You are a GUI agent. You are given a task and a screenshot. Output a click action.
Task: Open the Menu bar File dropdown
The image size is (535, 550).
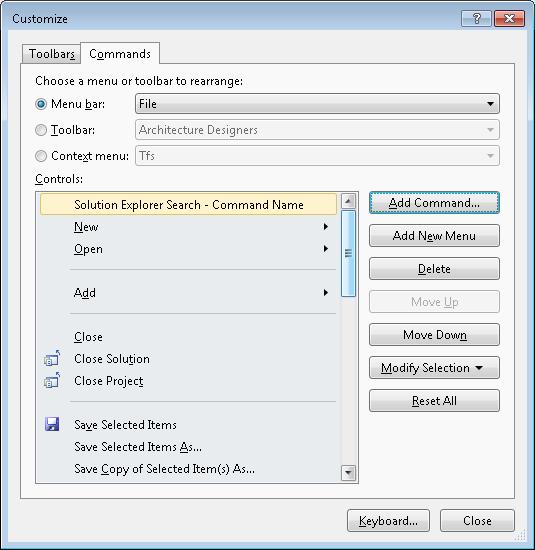pos(317,104)
